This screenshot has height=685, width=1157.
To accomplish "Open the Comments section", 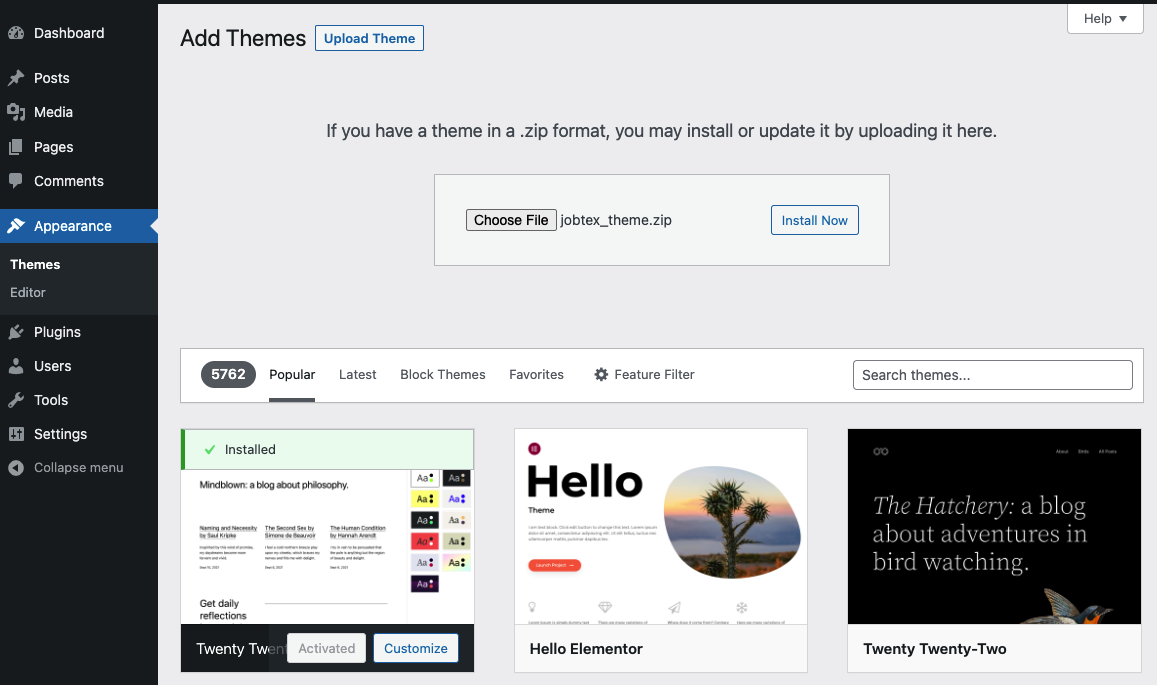I will point(79,181).
